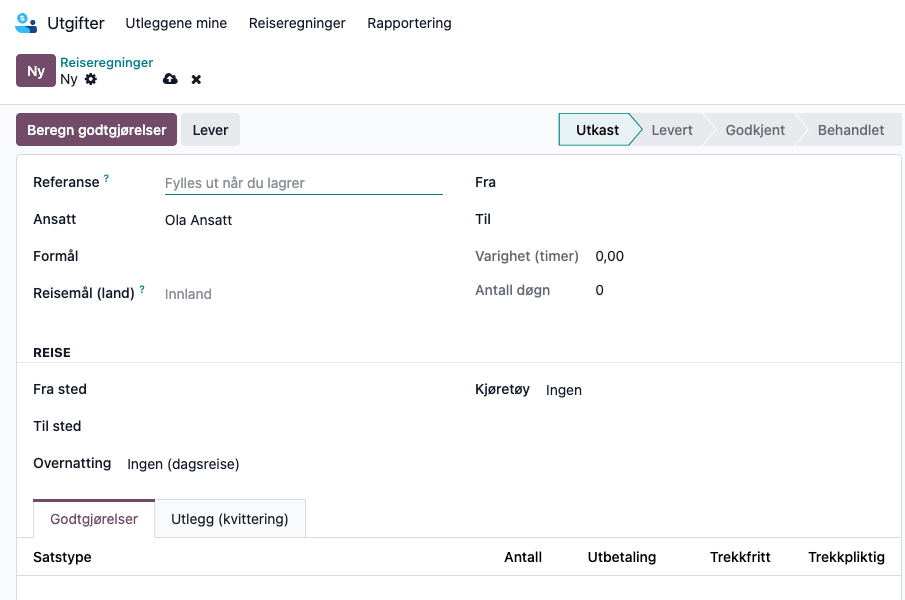Sort by the Antall column header
The height and width of the screenshot is (600, 905).
click(523, 557)
